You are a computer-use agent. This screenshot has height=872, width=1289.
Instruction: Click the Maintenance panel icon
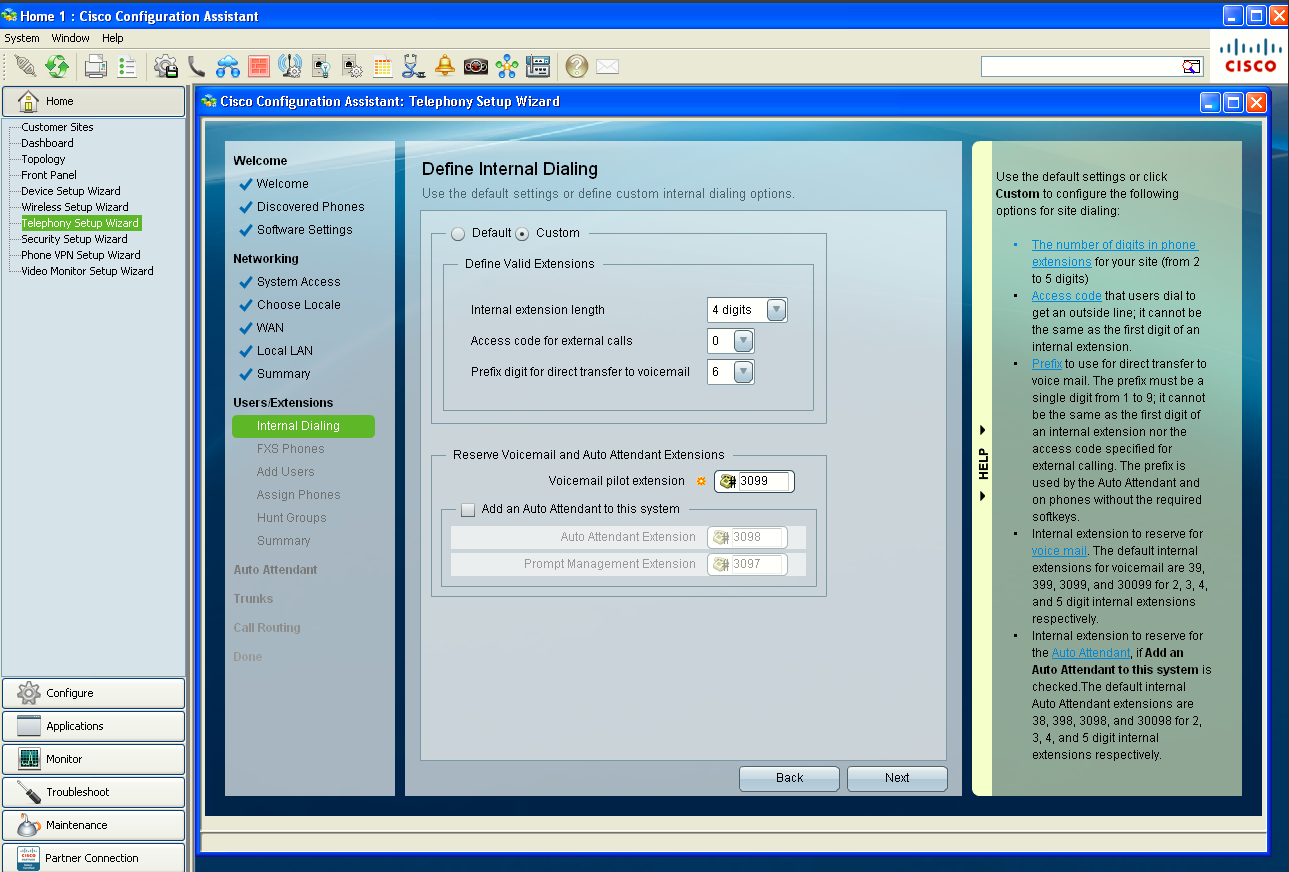pyautogui.click(x=29, y=825)
